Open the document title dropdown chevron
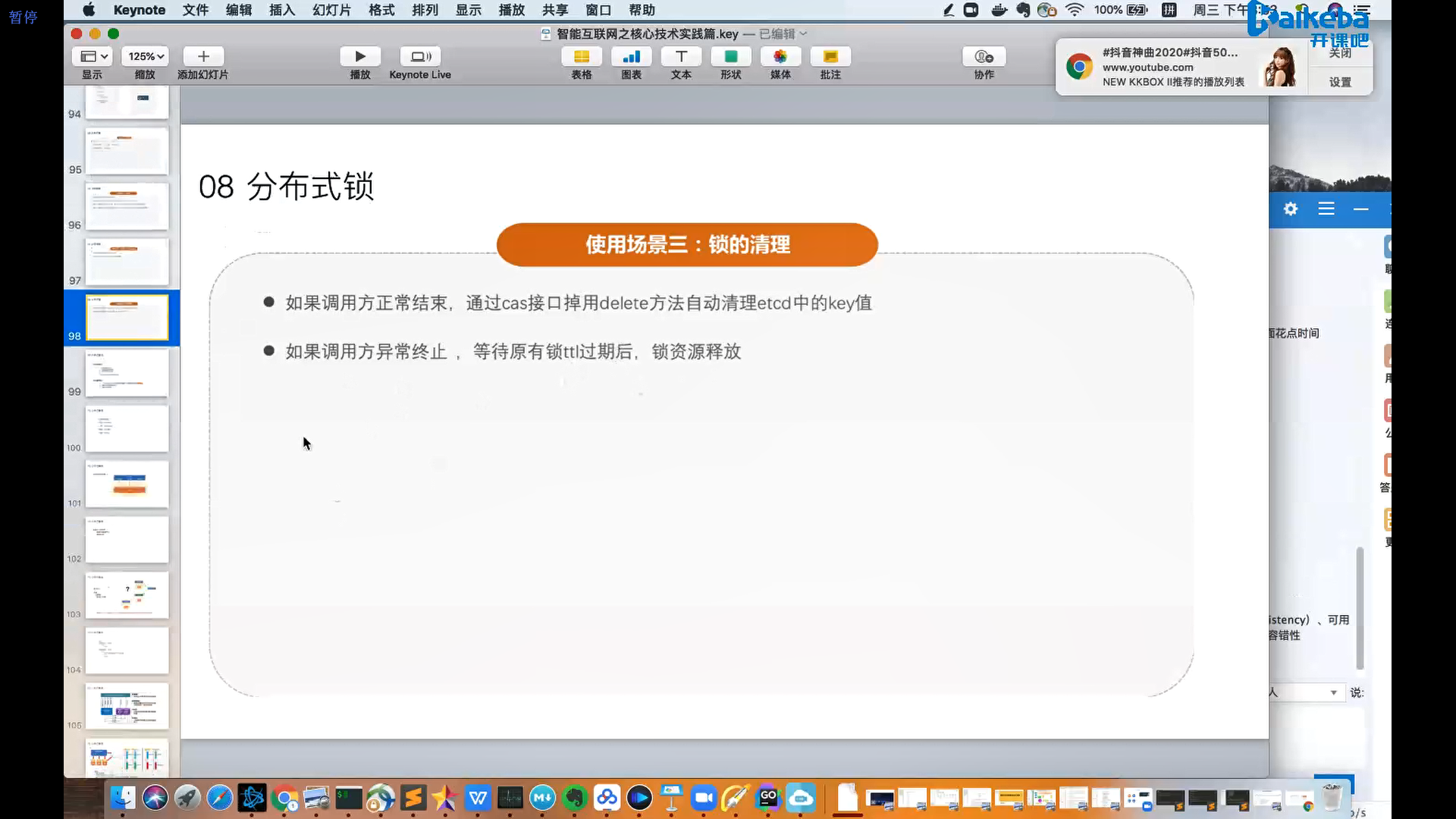Viewport: 1456px width, 819px height. [x=804, y=34]
